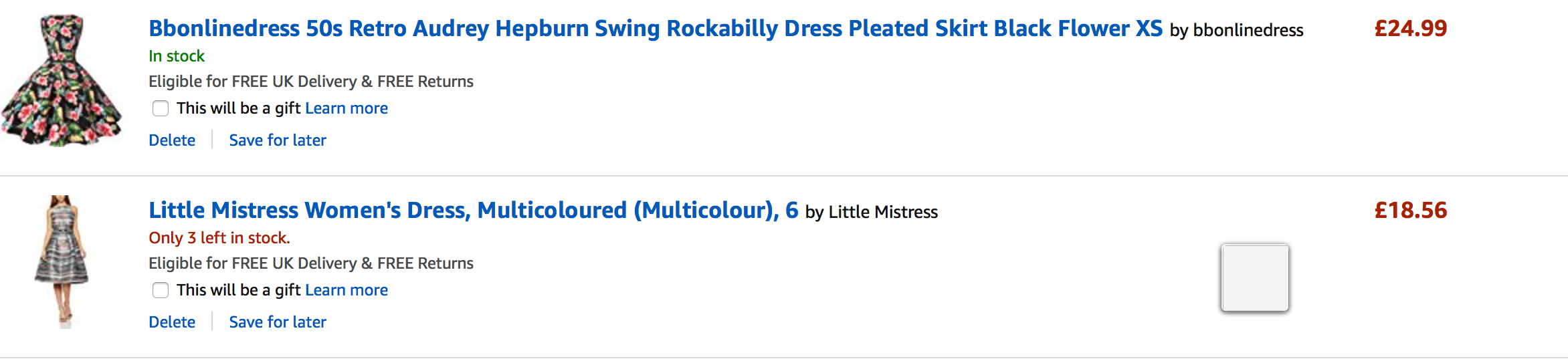Delete the Bbonlinedress dress from basket
Viewport: 1568px width, 361px height.
[x=172, y=140]
